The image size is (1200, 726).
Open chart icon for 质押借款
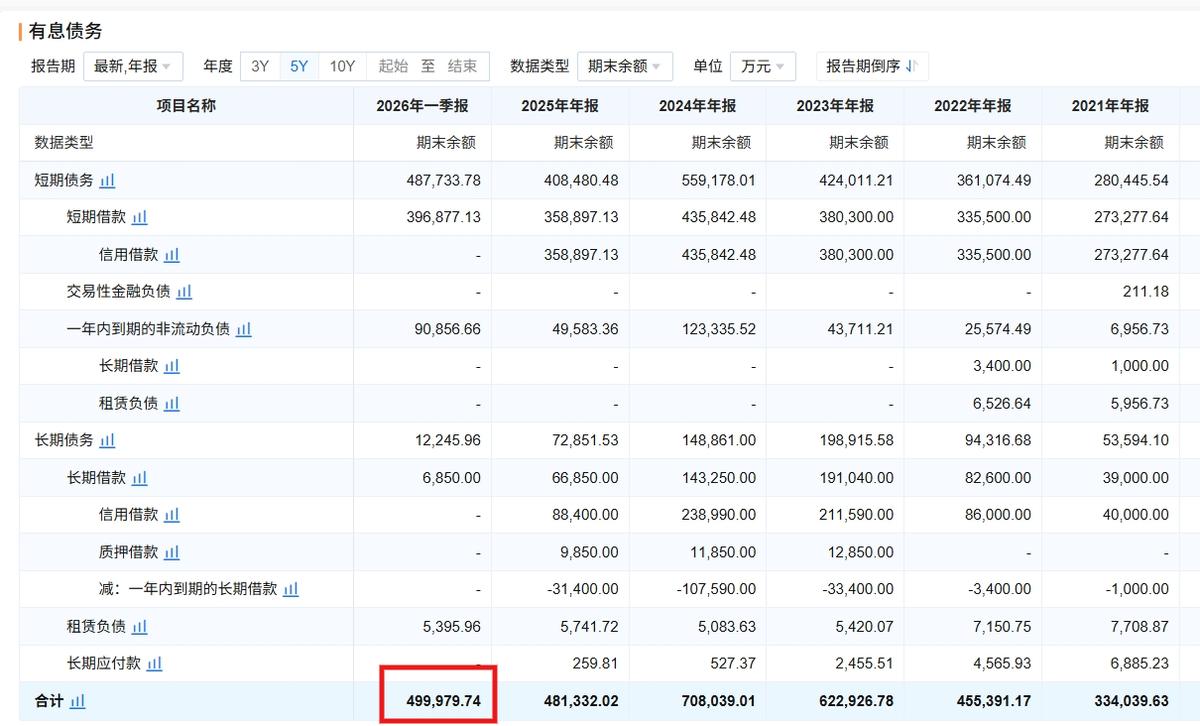pyautogui.click(x=171, y=552)
